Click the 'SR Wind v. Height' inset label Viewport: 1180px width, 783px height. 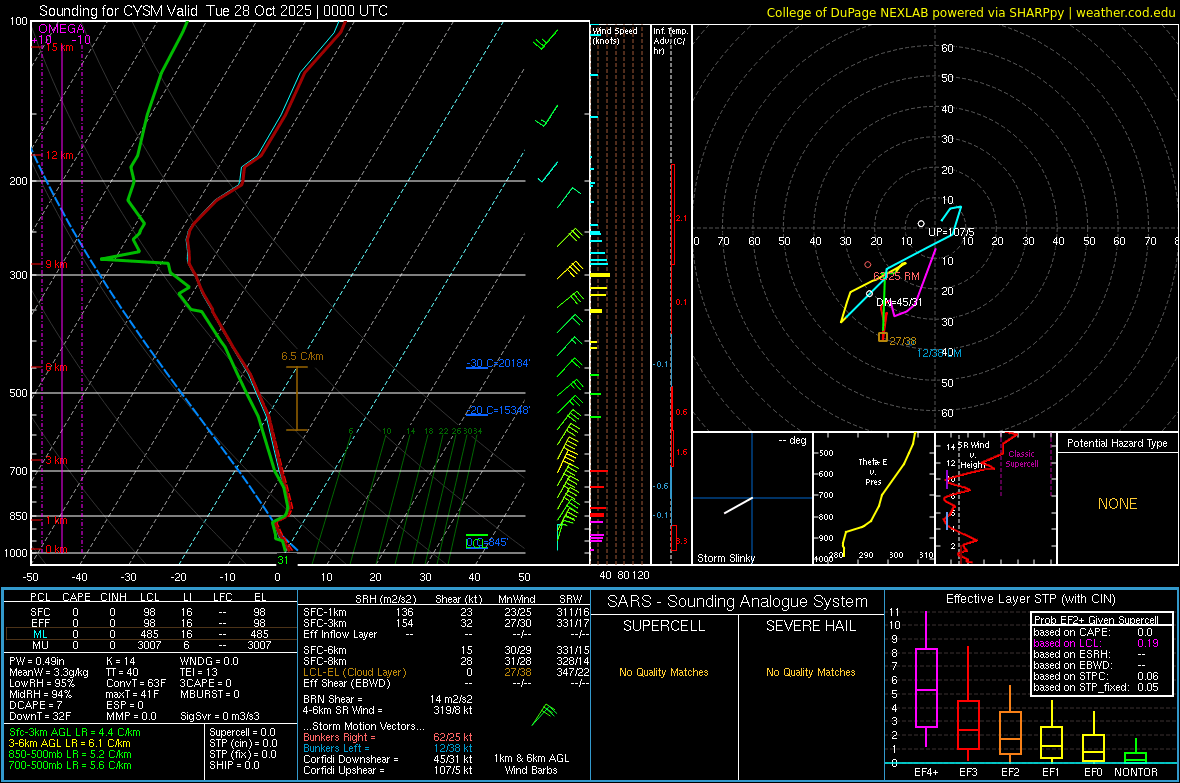click(x=972, y=455)
